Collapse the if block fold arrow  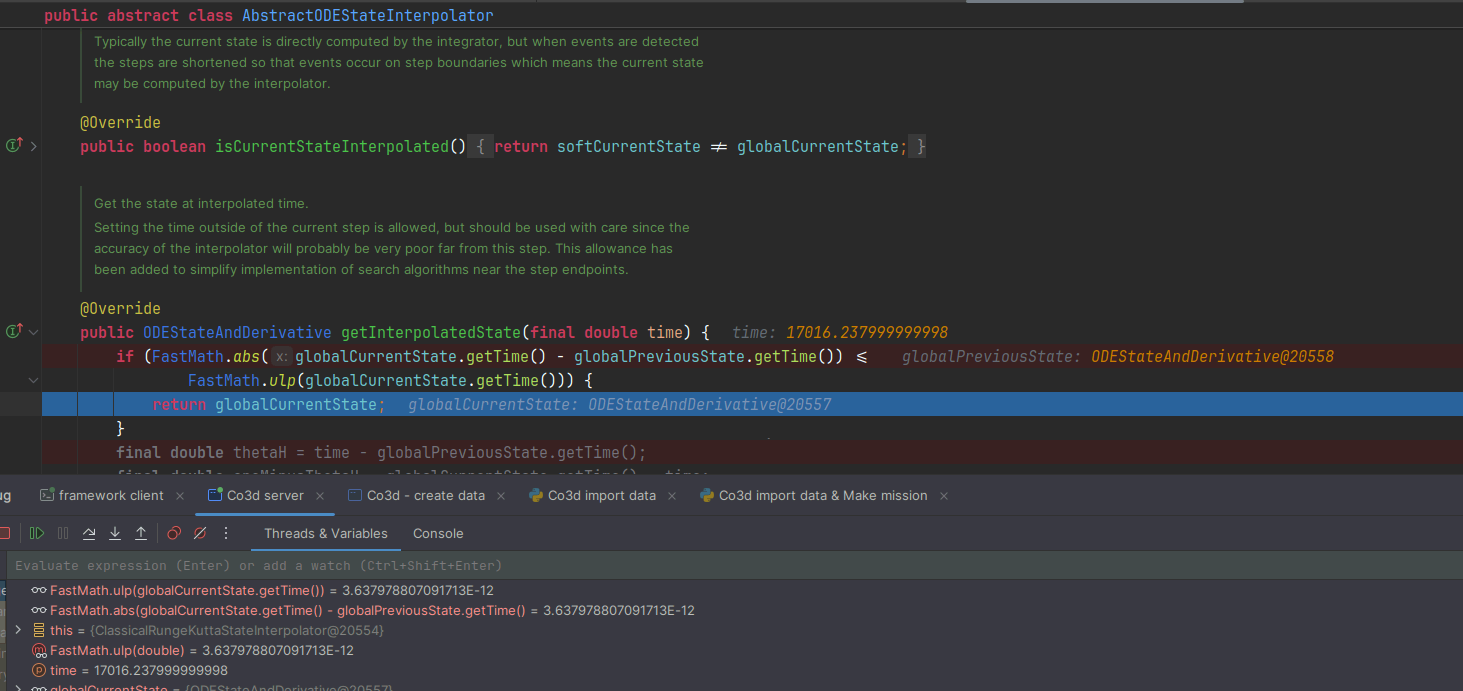pos(34,380)
